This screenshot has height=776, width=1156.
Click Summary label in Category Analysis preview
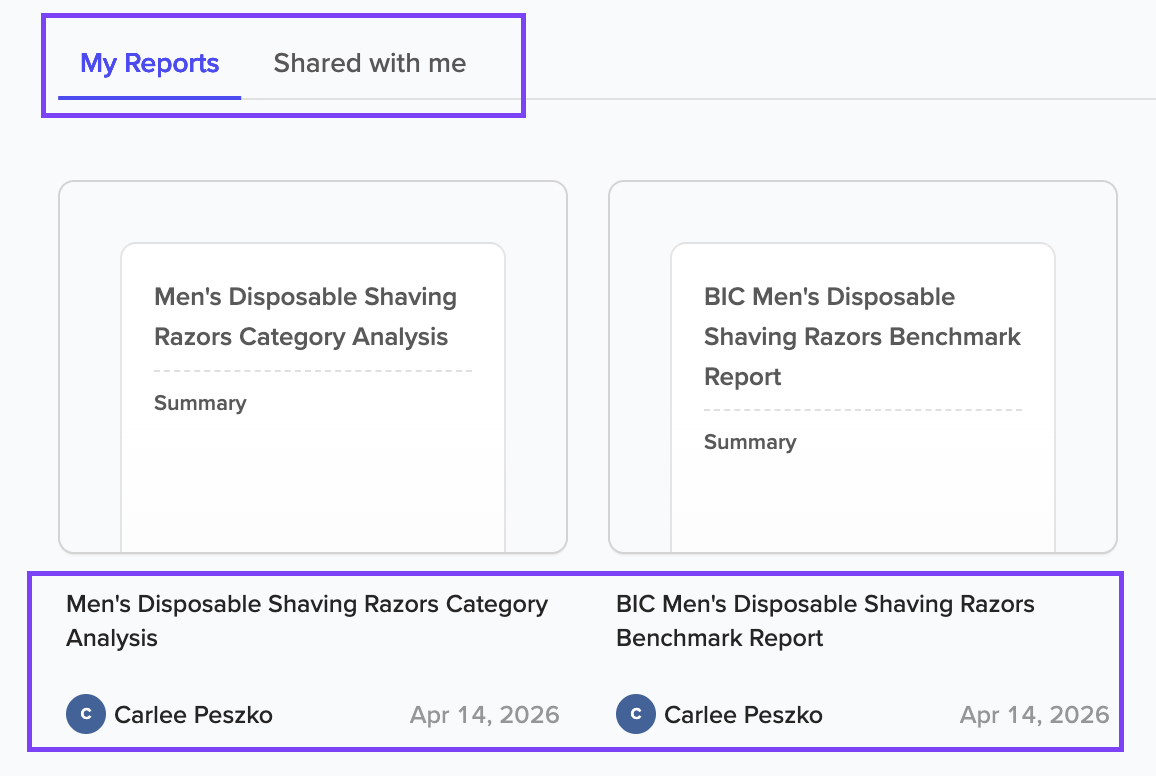[201, 403]
